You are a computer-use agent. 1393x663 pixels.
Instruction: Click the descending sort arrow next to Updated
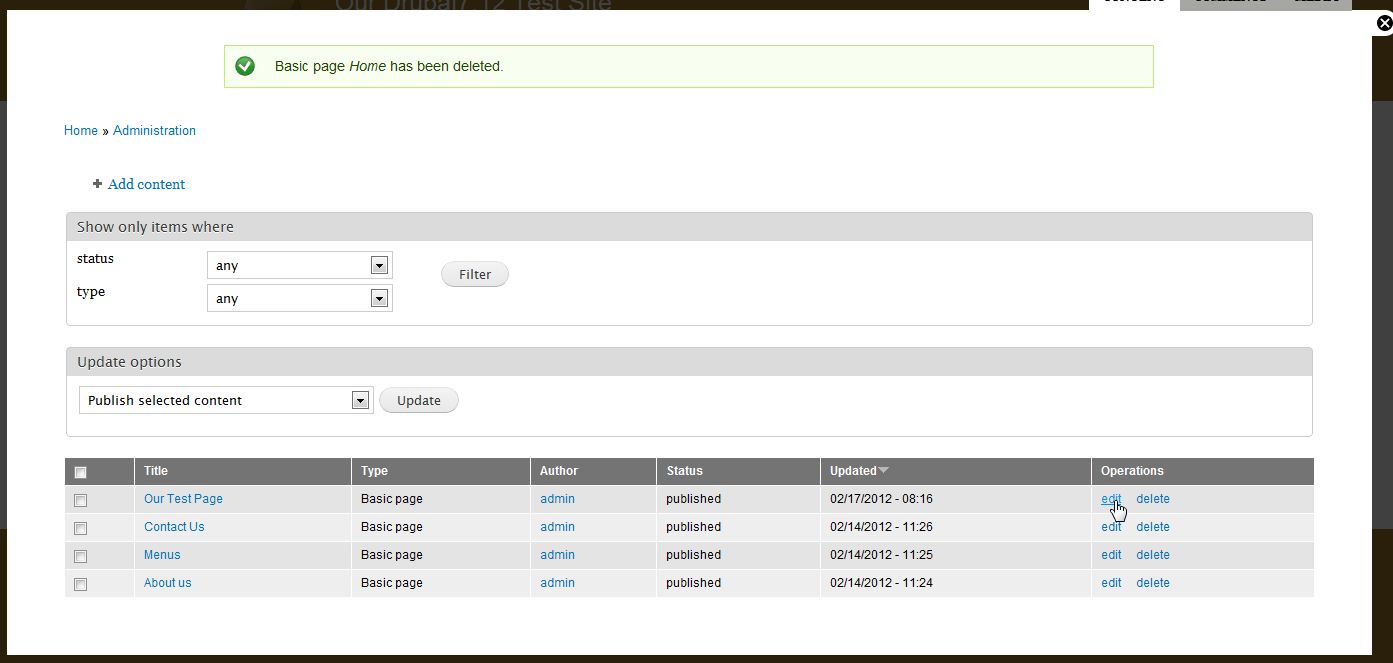[x=883, y=471]
